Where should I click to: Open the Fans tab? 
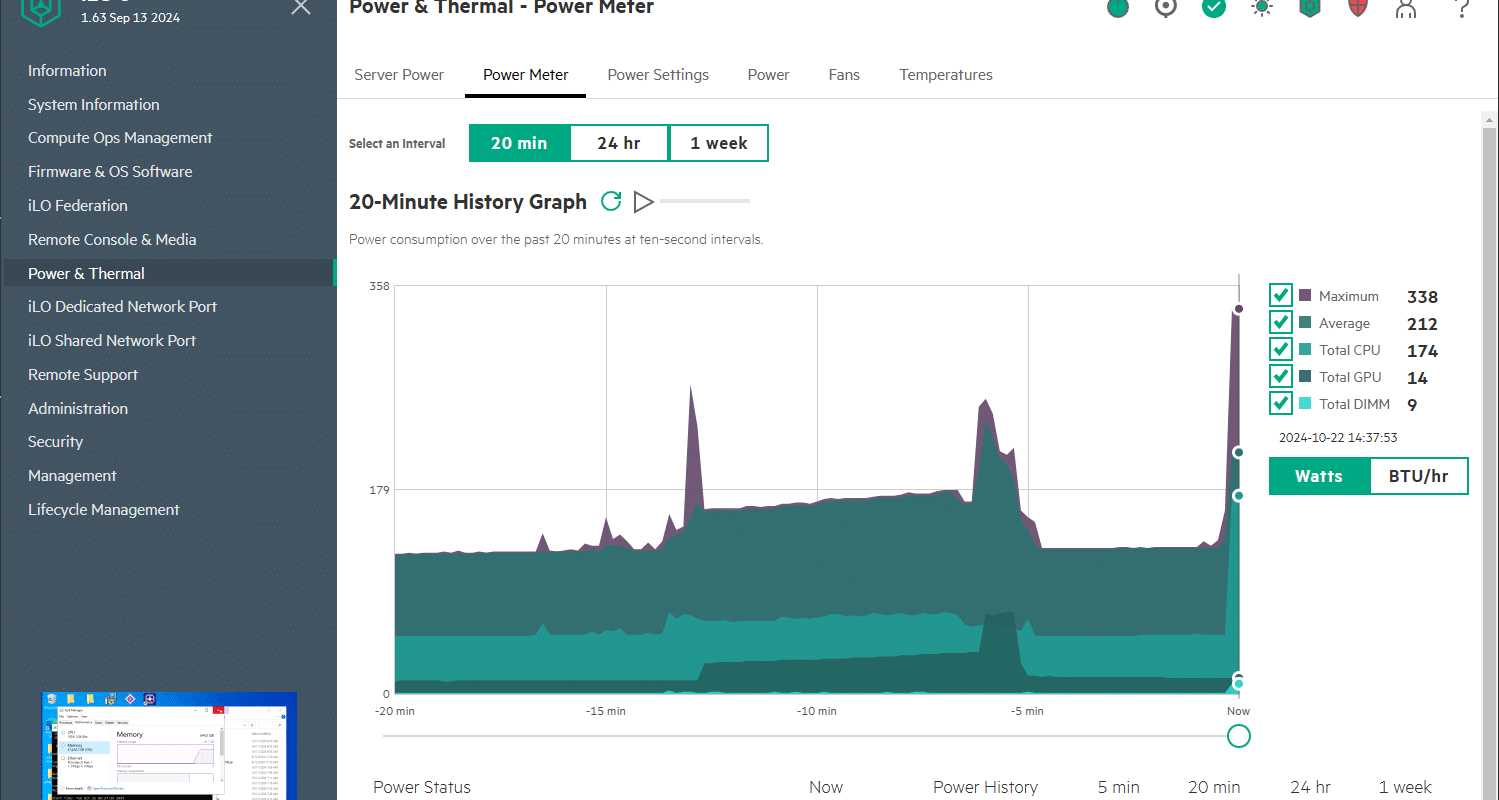[x=844, y=75]
